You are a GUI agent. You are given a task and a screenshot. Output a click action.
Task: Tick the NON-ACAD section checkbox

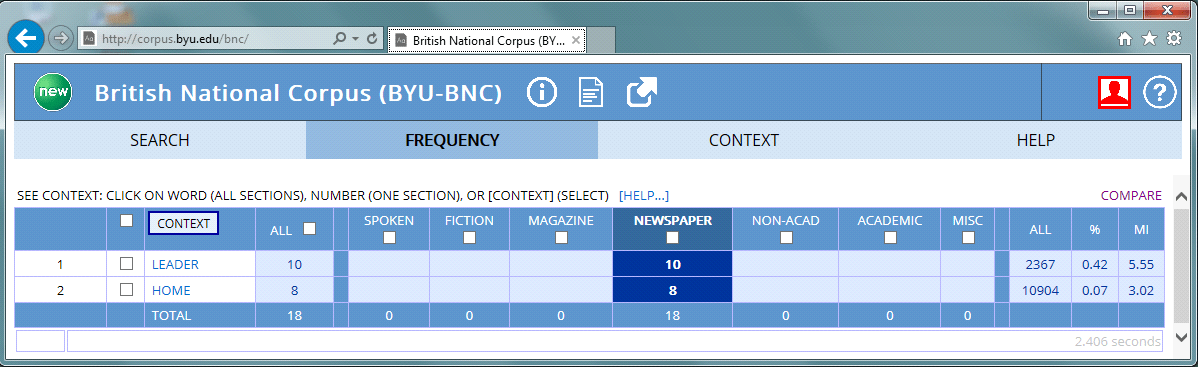coord(785,238)
